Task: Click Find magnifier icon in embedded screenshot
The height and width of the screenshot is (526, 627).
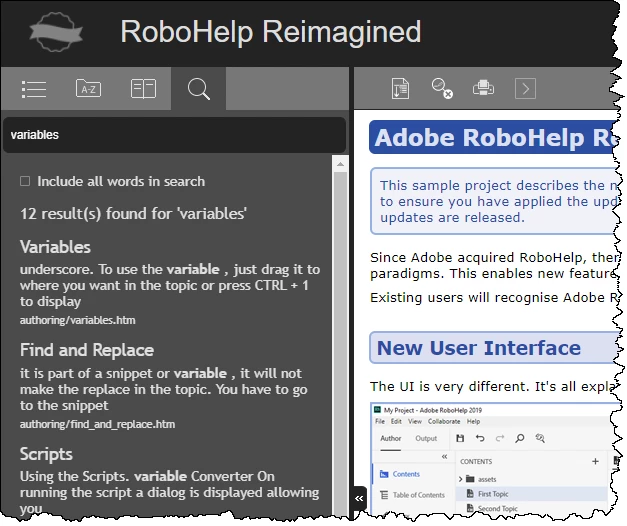Action: [x=520, y=438]
